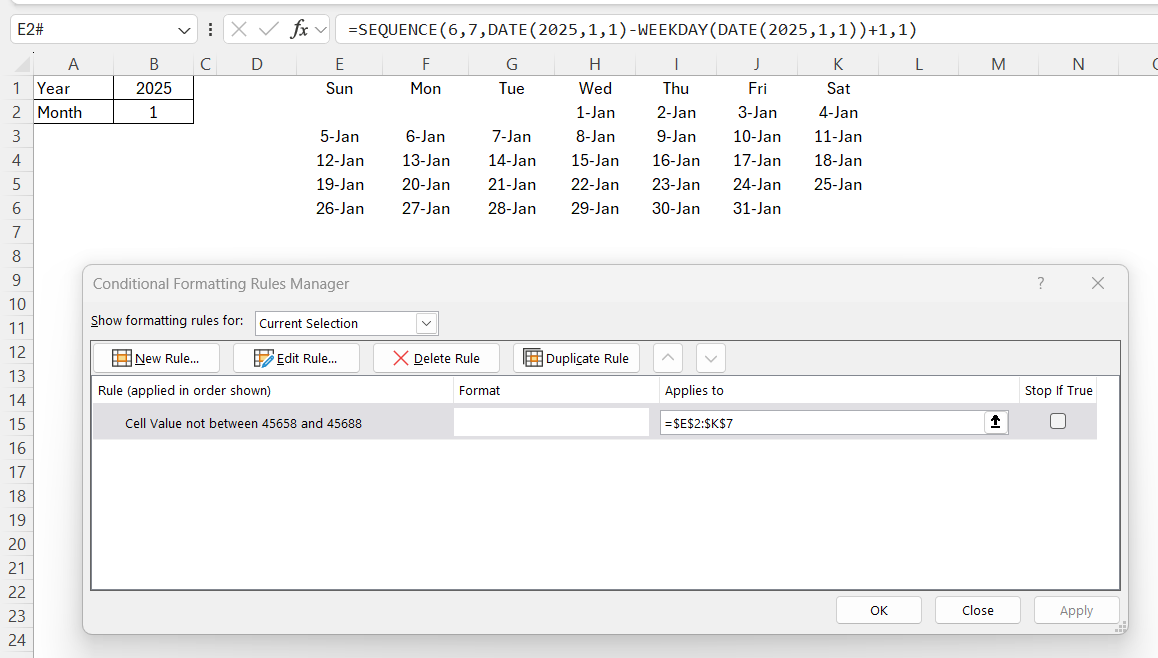Click the New Rule button
The height and width of the screenshot is (658, 1158).
click(x=156, y=358)
